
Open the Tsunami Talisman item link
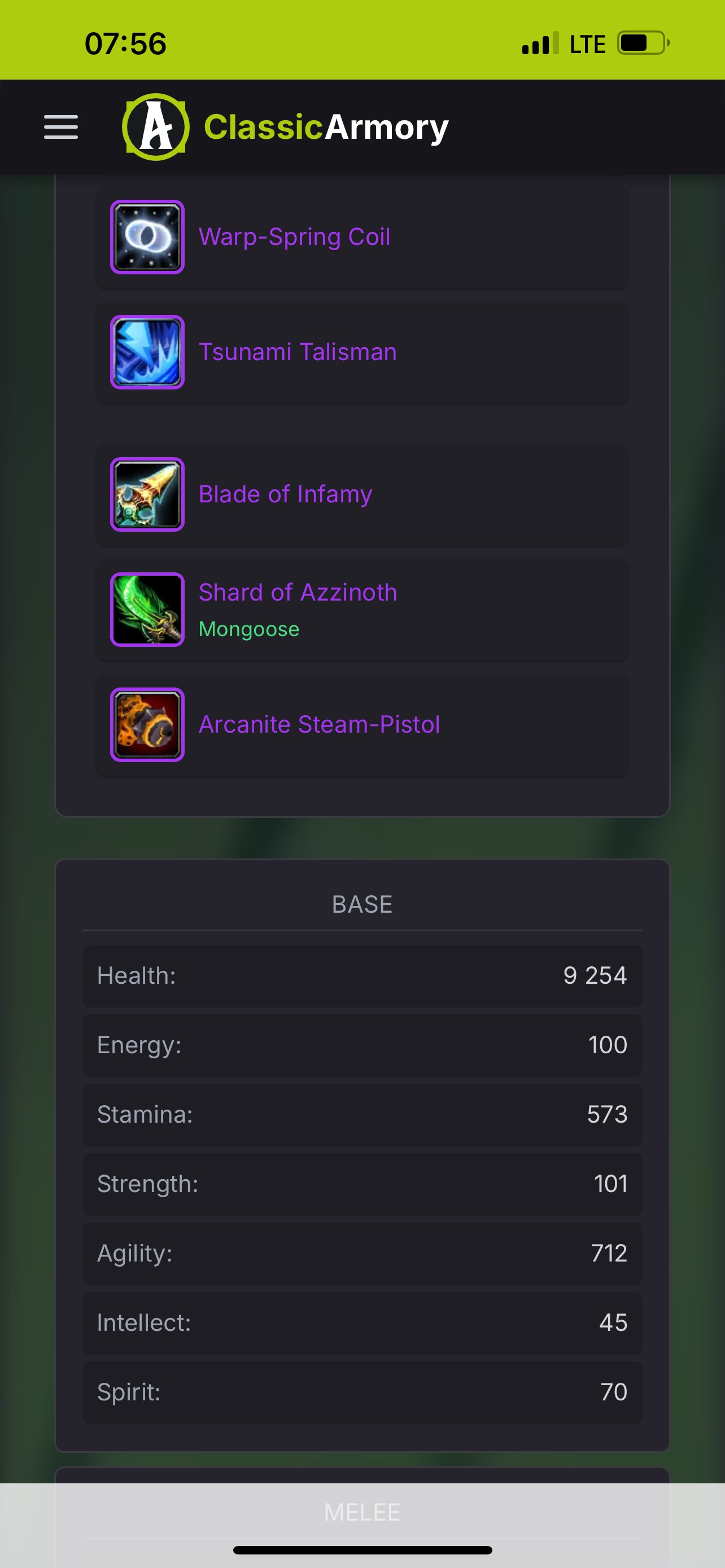click(x=298, y=352)
